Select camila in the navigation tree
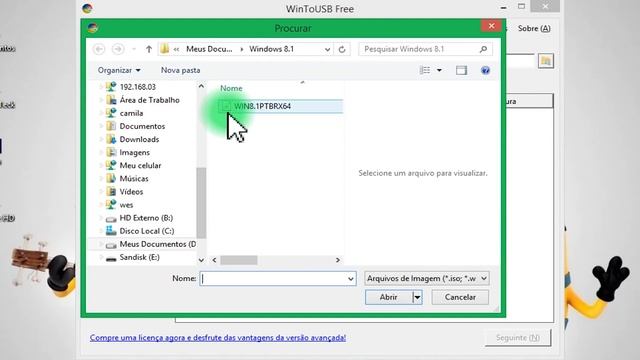The height and width of the screenshot is (360, 640). (131, 113)
